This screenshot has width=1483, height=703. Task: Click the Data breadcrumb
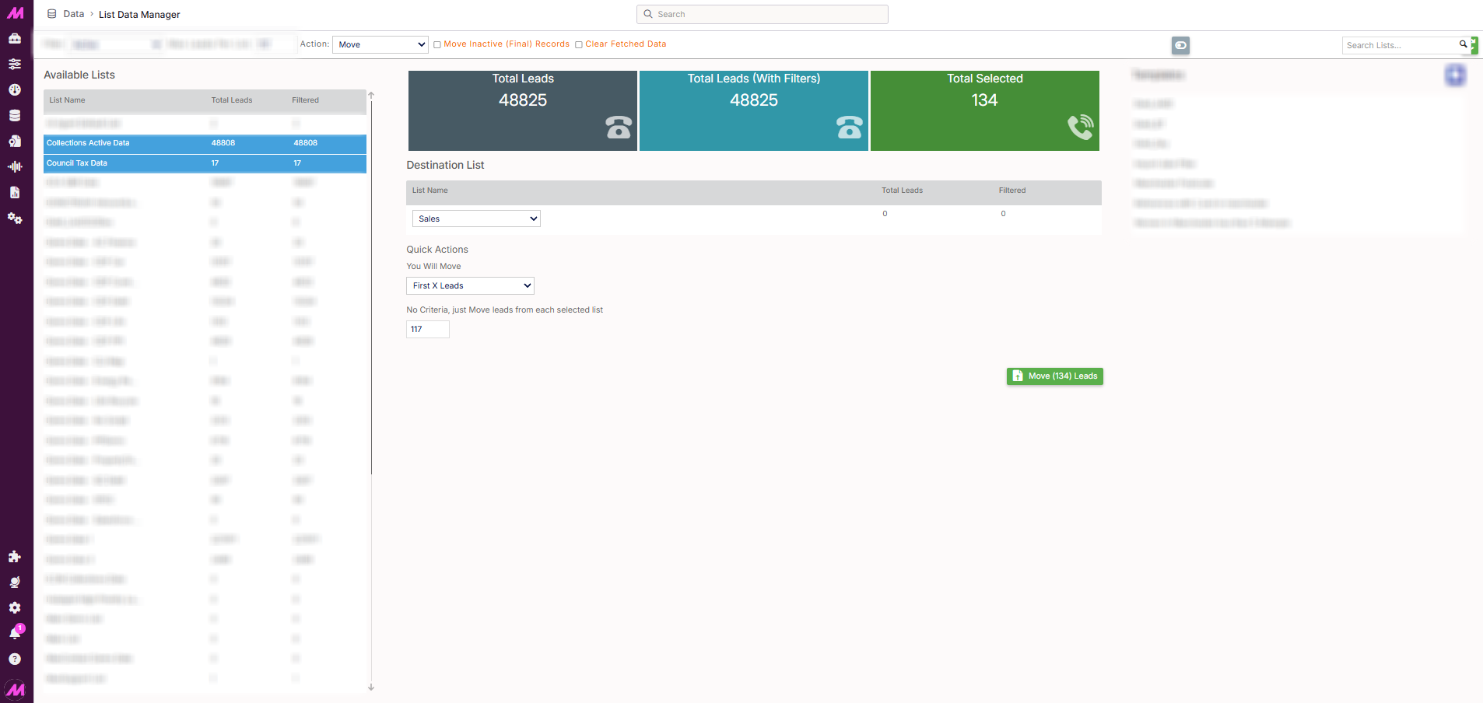[74, 14]
